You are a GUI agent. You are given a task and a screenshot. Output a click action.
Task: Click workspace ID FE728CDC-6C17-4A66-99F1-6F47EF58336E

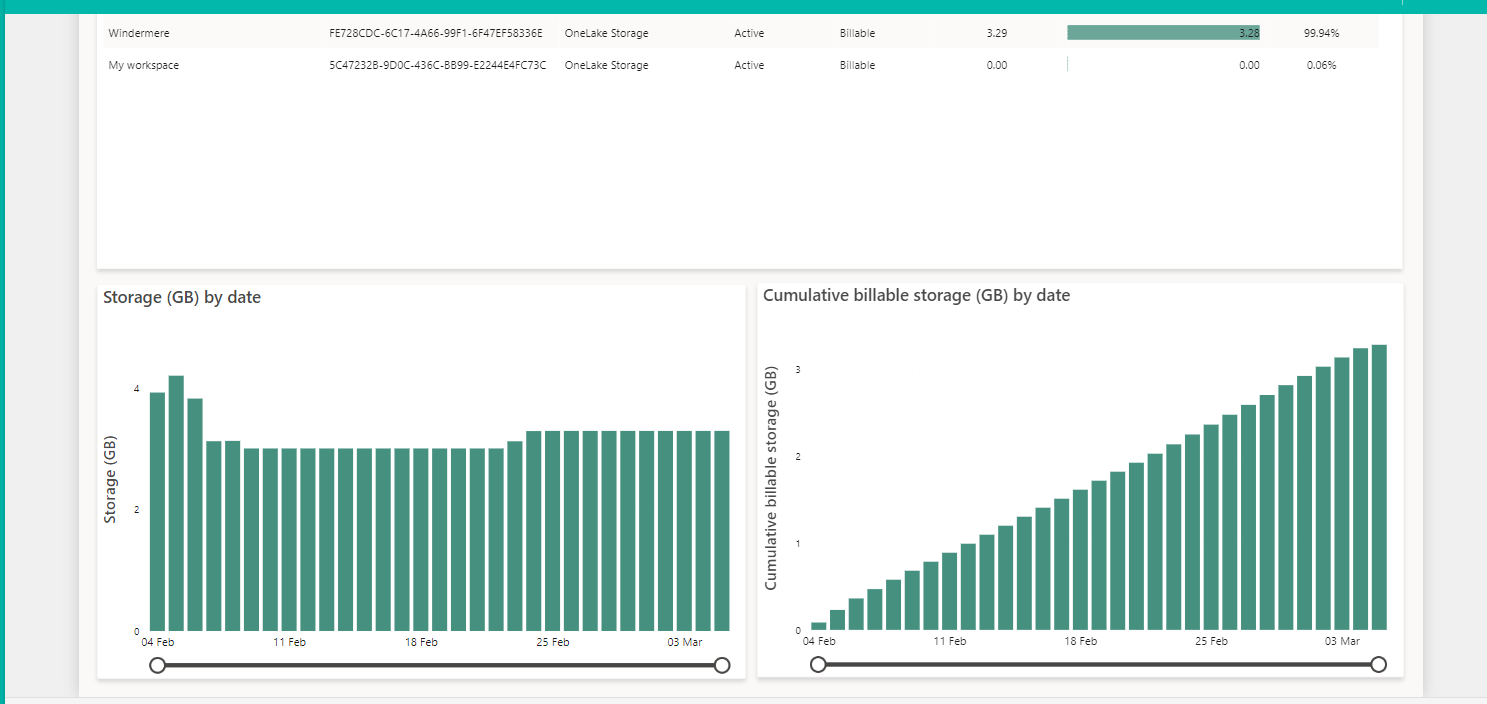pos(436,33)
